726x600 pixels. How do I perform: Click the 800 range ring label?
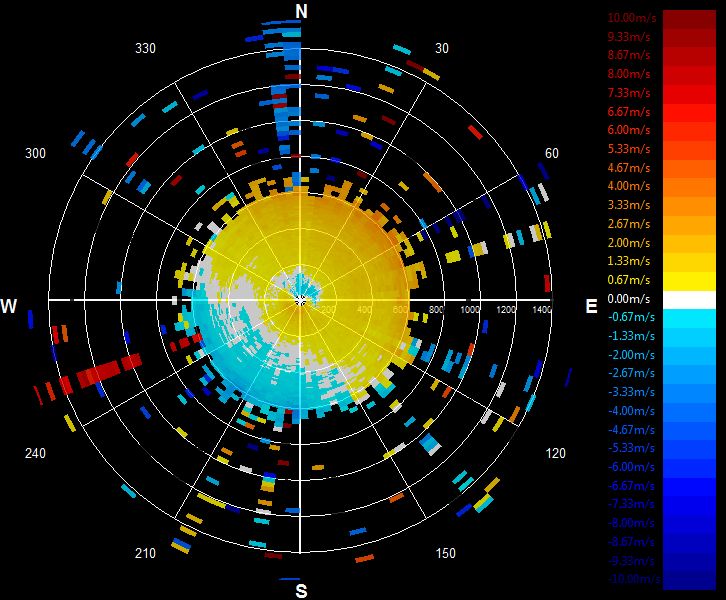coord(436,309)
